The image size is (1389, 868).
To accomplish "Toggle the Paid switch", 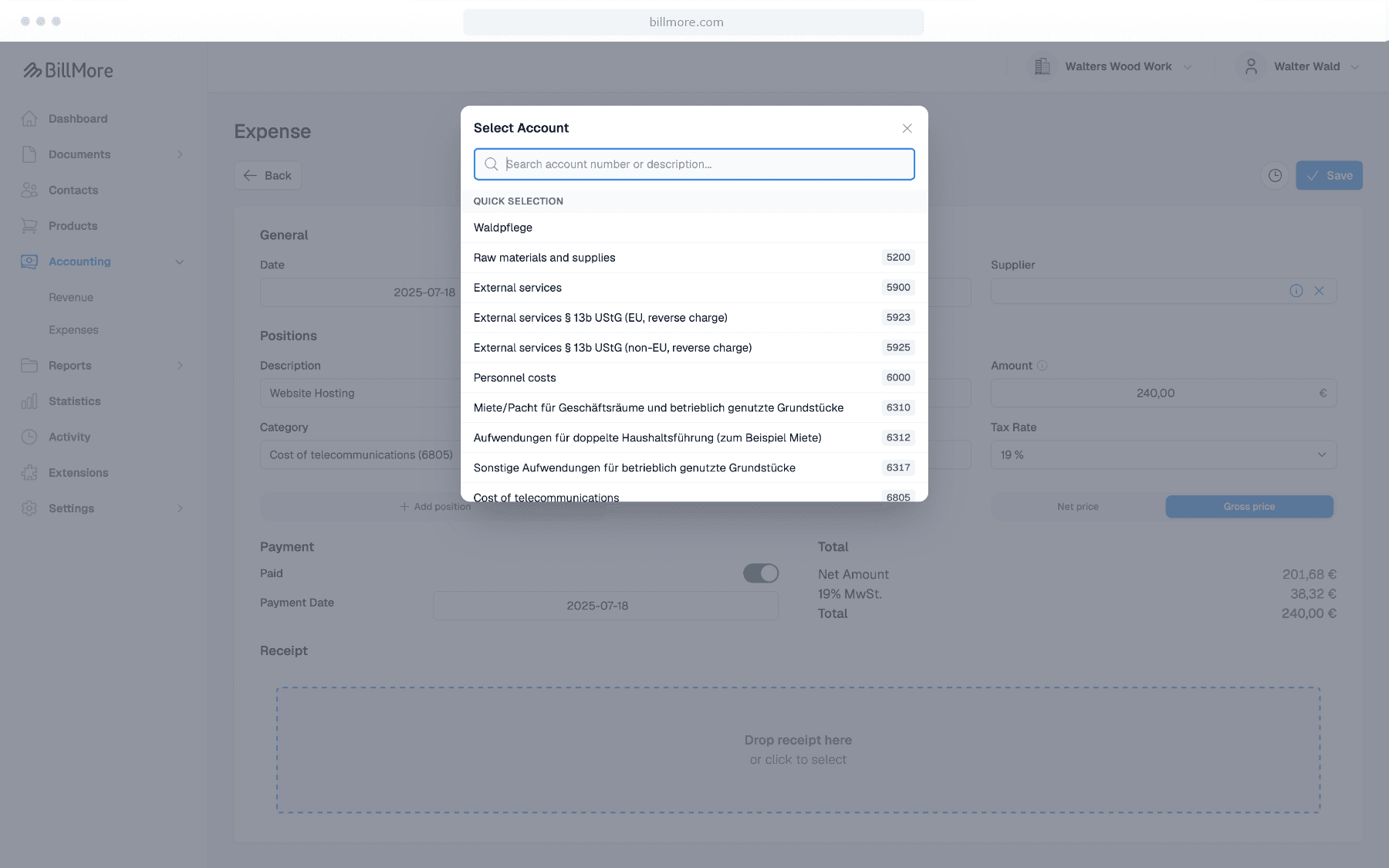I will (761, 573).
